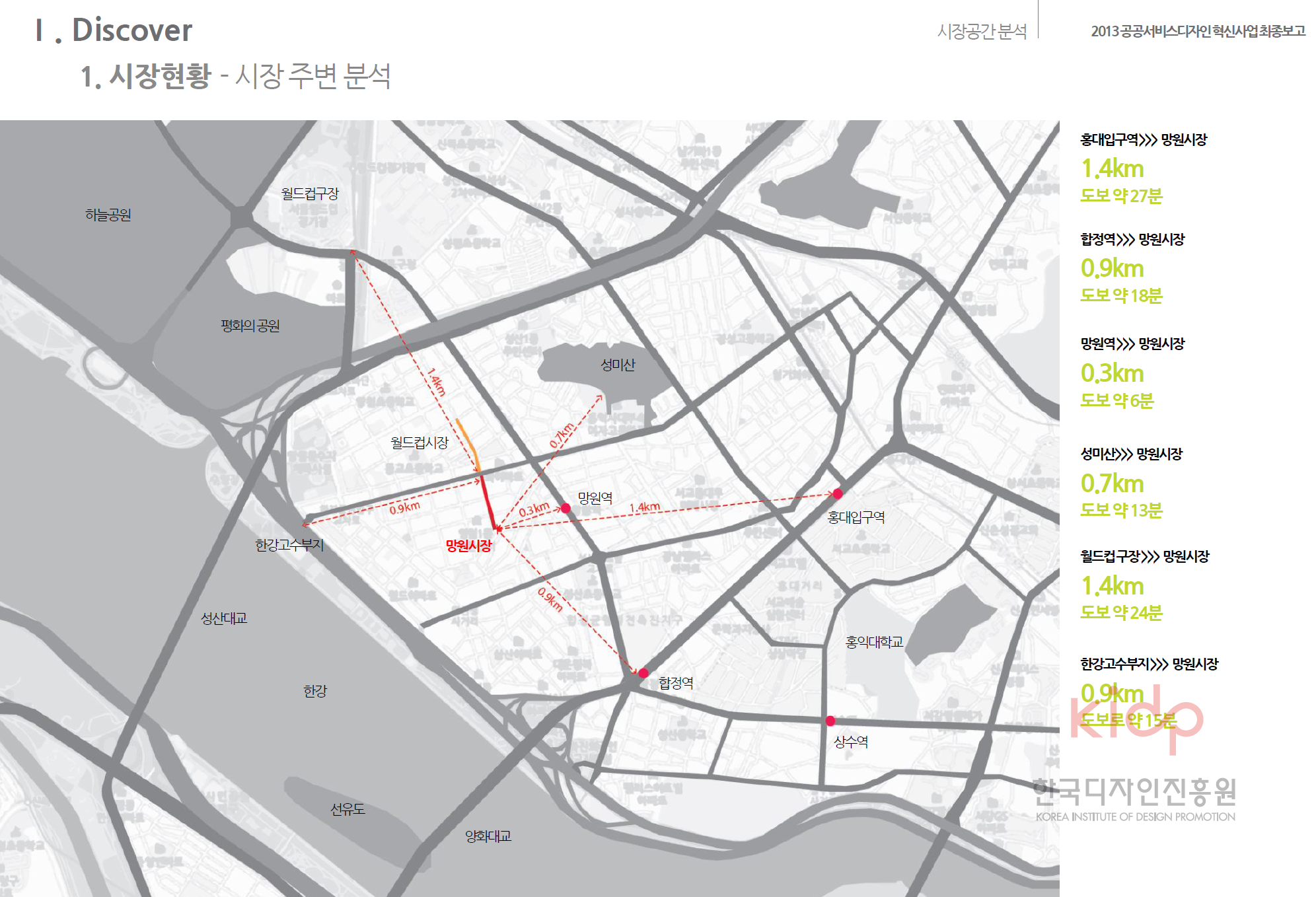Click the orange street segment near 월드컵시장

(466, 437)
